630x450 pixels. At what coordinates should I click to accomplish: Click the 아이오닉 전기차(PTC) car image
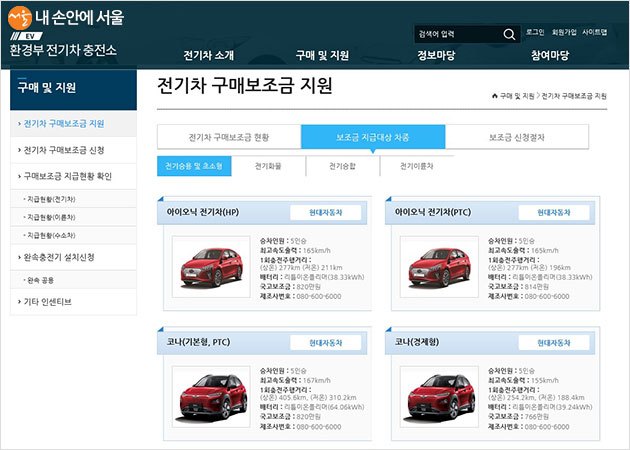439,267
